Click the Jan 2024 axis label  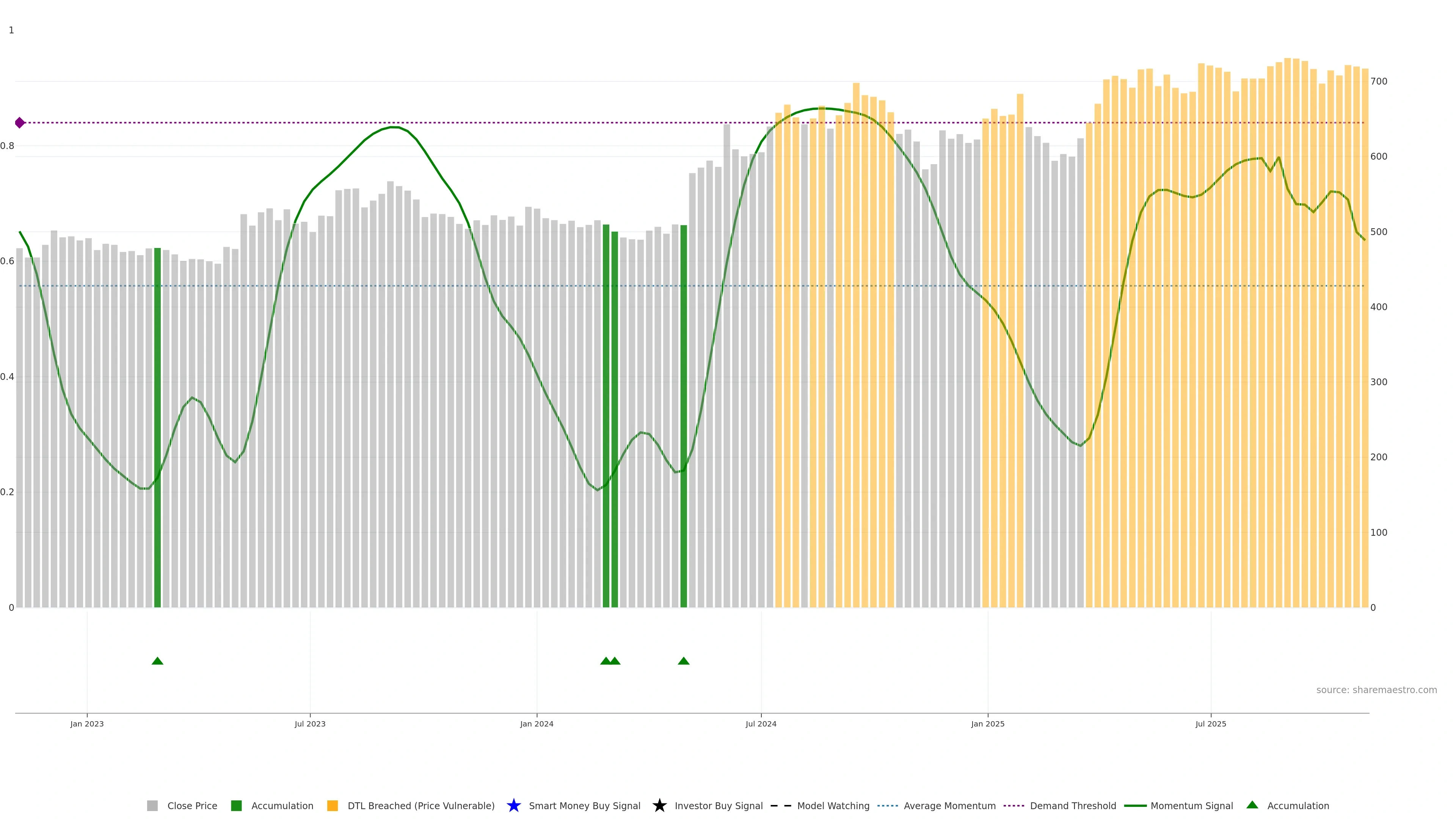point(537,723)
